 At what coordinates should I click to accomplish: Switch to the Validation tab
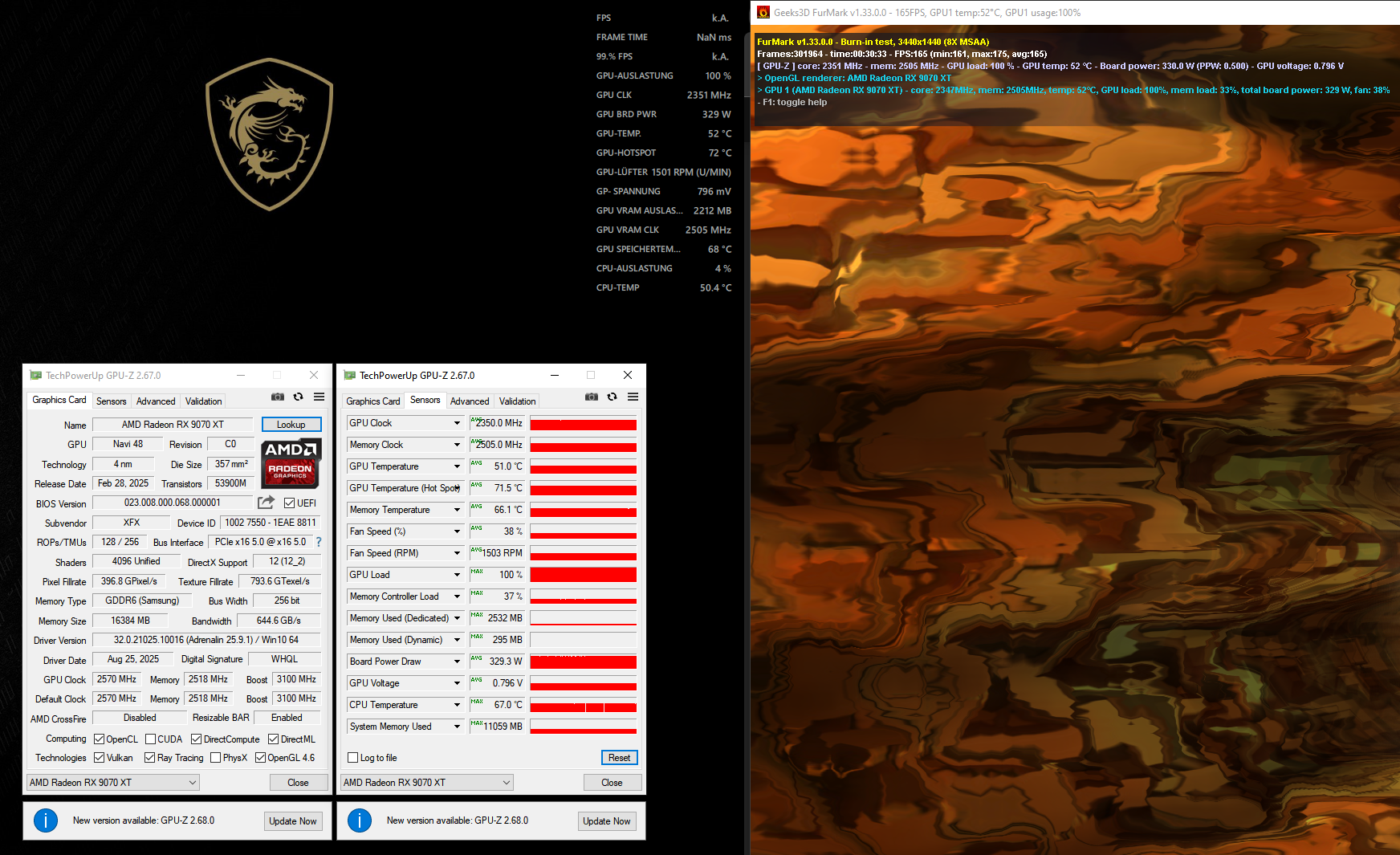pyautogui.click(x=203, y=401)
